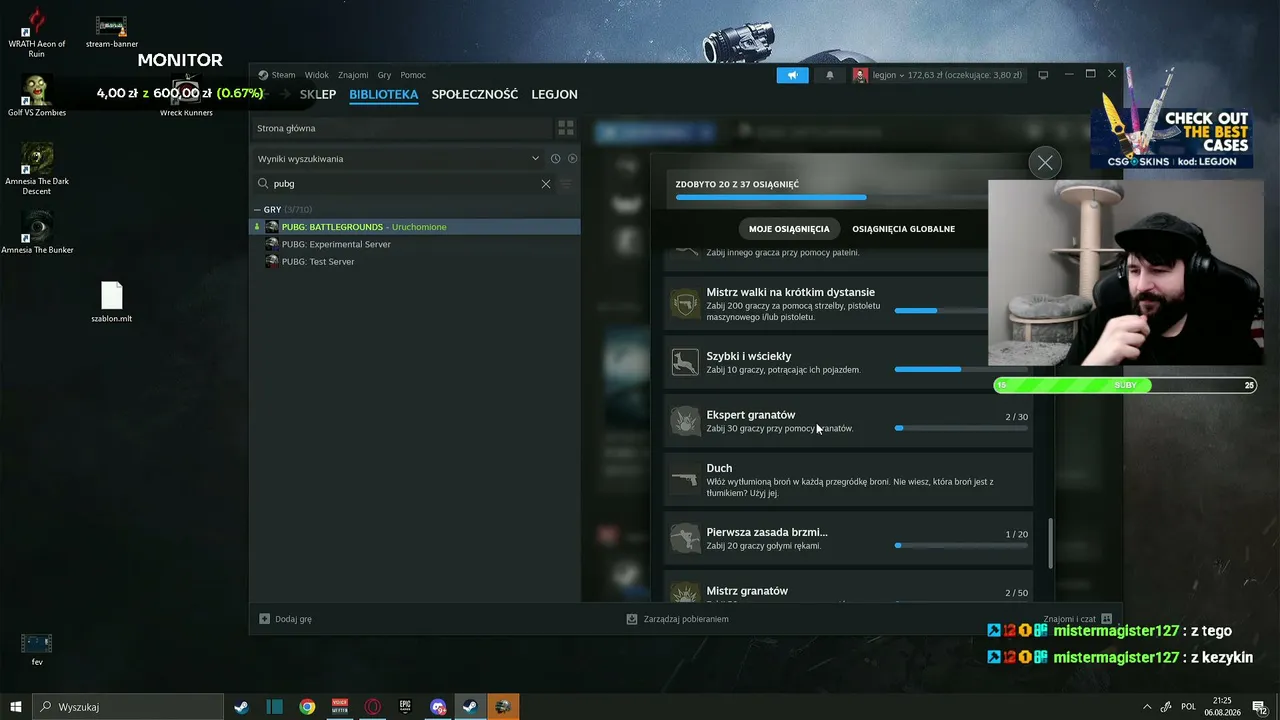
Task: Select PUBG: BATTLEGROUNDS in the library list
Action: (415, 227)
